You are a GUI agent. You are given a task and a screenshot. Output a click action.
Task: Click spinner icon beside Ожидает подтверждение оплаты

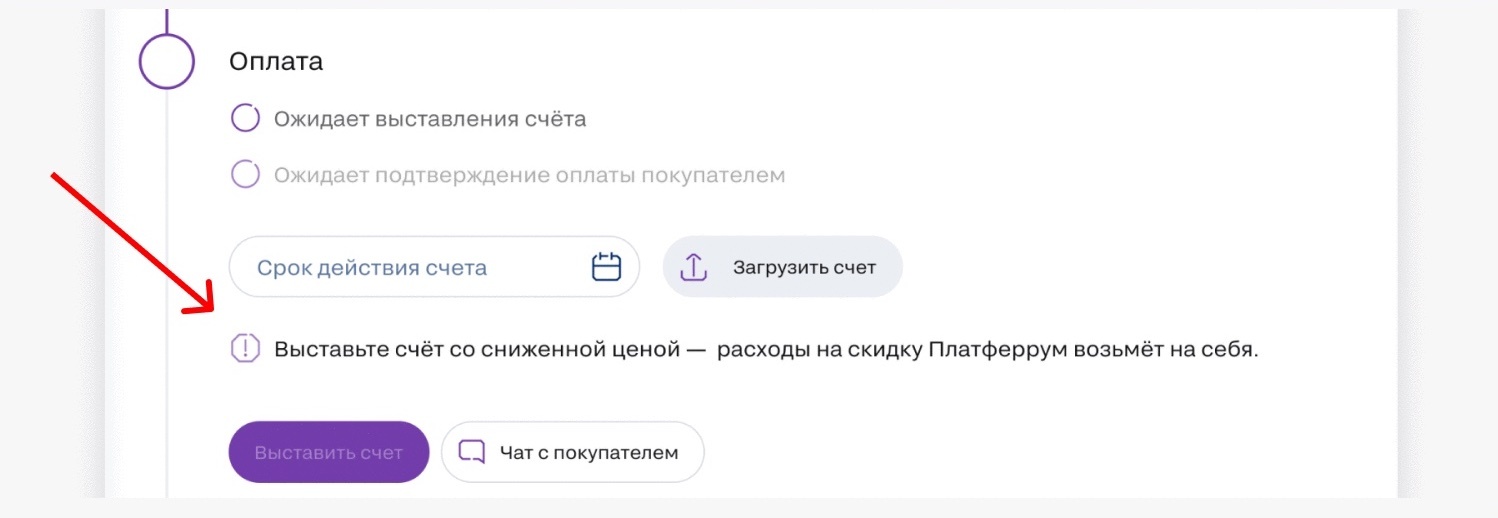[x=245, y=175]
